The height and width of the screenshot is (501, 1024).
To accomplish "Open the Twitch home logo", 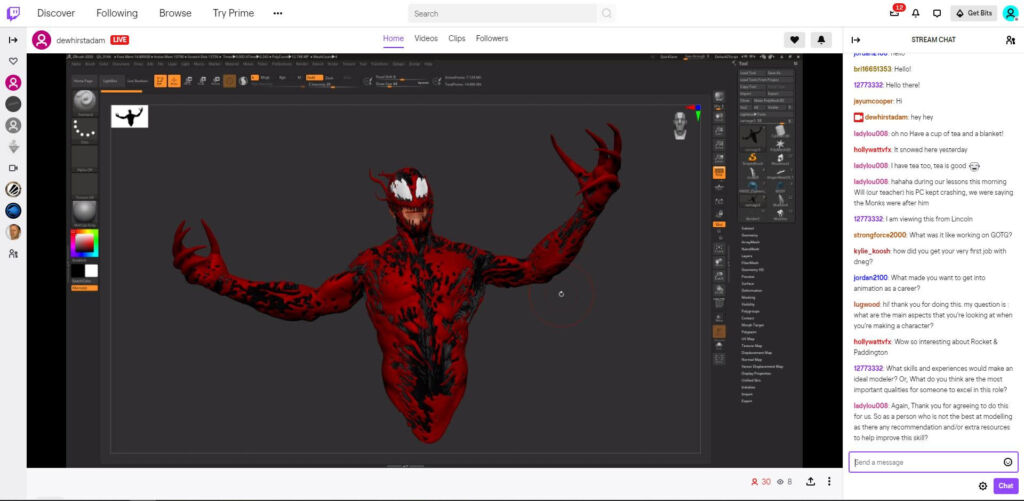I will [13, 13].
